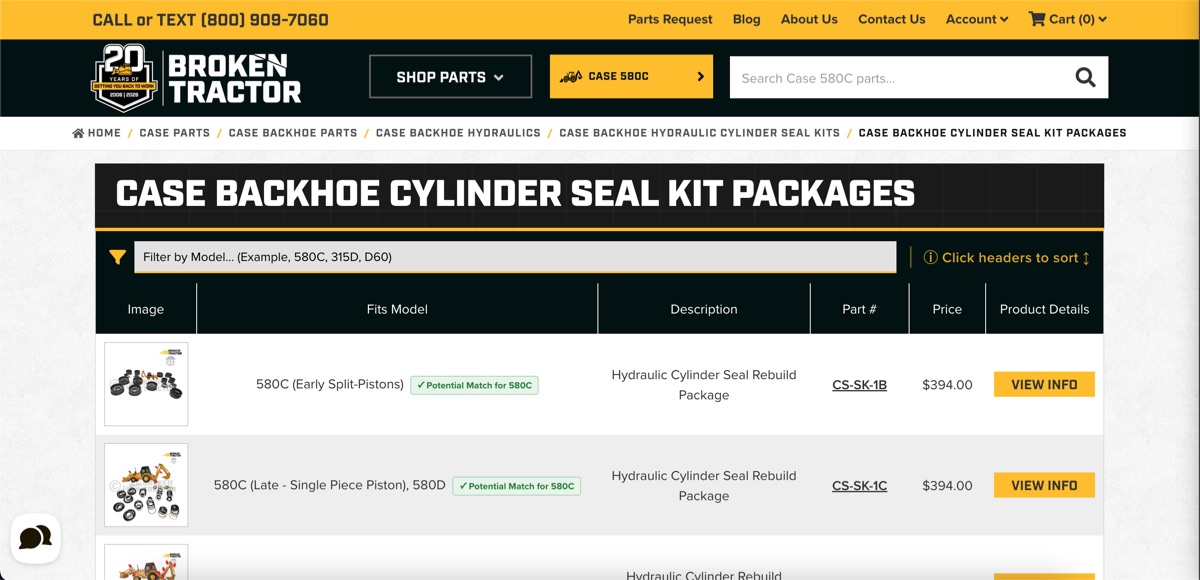This screenshot has height=580, width=1200.
Task: Change selected Case 580C machine
Action: click(631, 76)
